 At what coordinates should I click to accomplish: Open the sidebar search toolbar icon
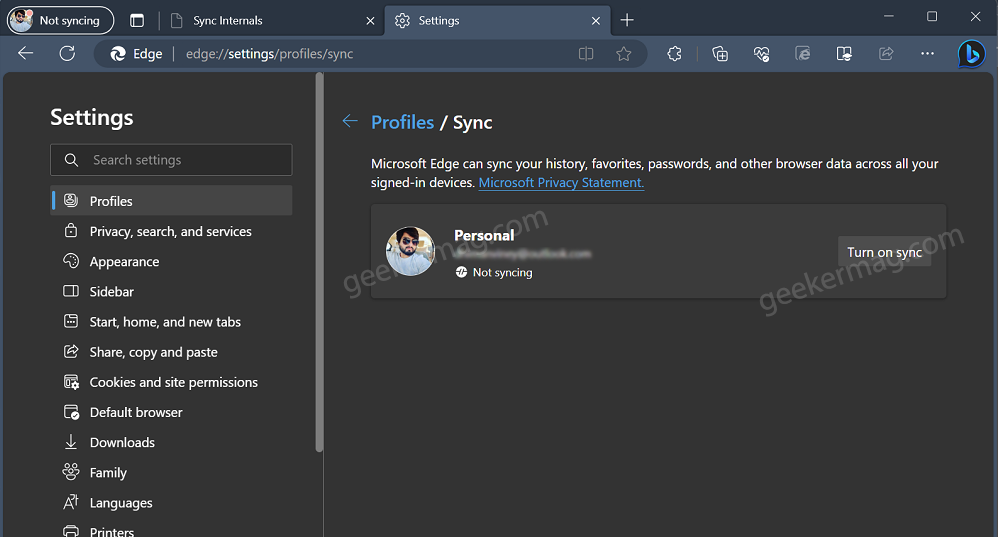[x=844, y=54]
